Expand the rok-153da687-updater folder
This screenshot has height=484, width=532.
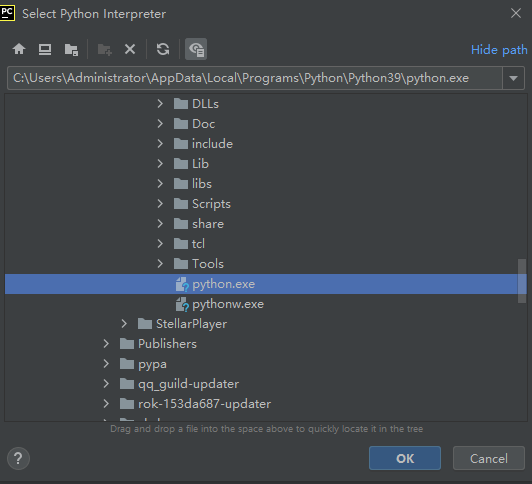(x=106, y=404)
